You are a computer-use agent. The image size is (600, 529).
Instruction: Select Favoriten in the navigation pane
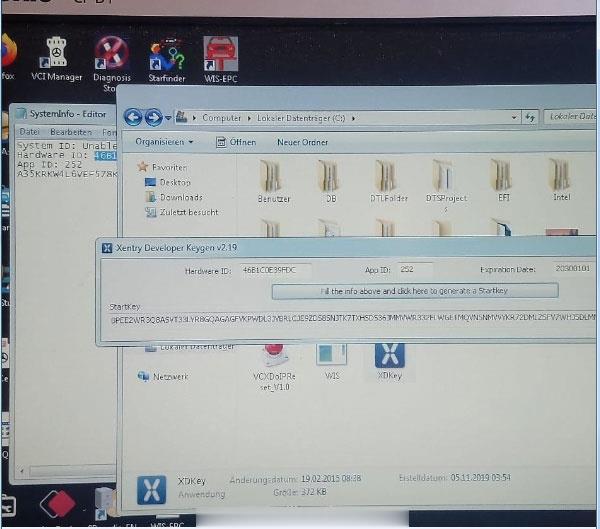[163, 167]
